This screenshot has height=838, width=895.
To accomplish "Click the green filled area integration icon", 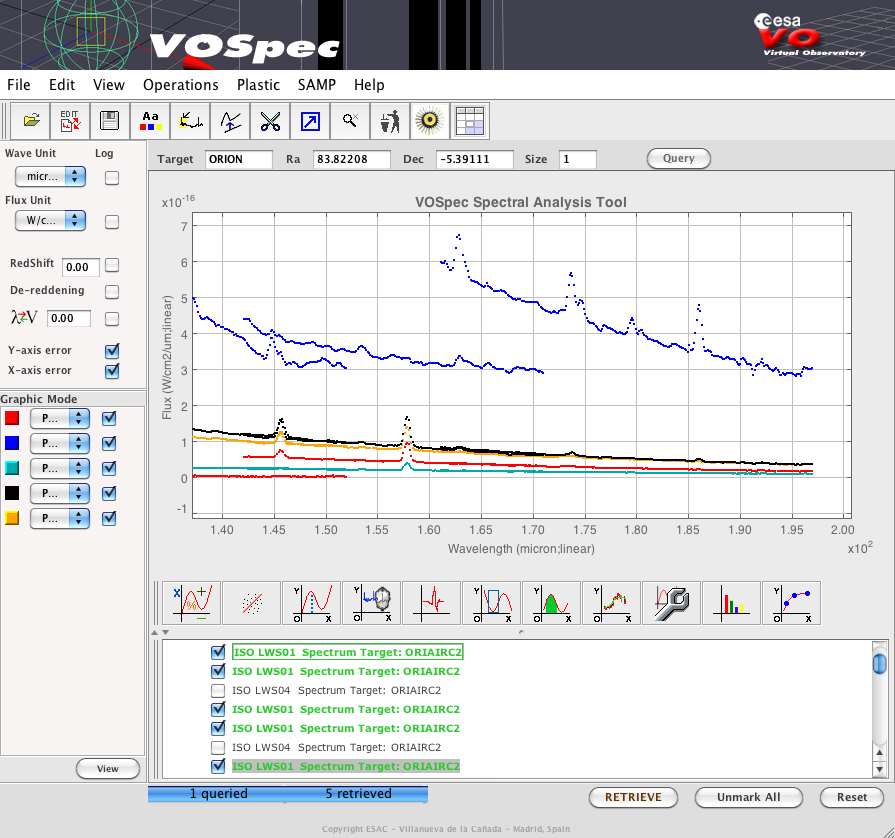I will point(551,603).
